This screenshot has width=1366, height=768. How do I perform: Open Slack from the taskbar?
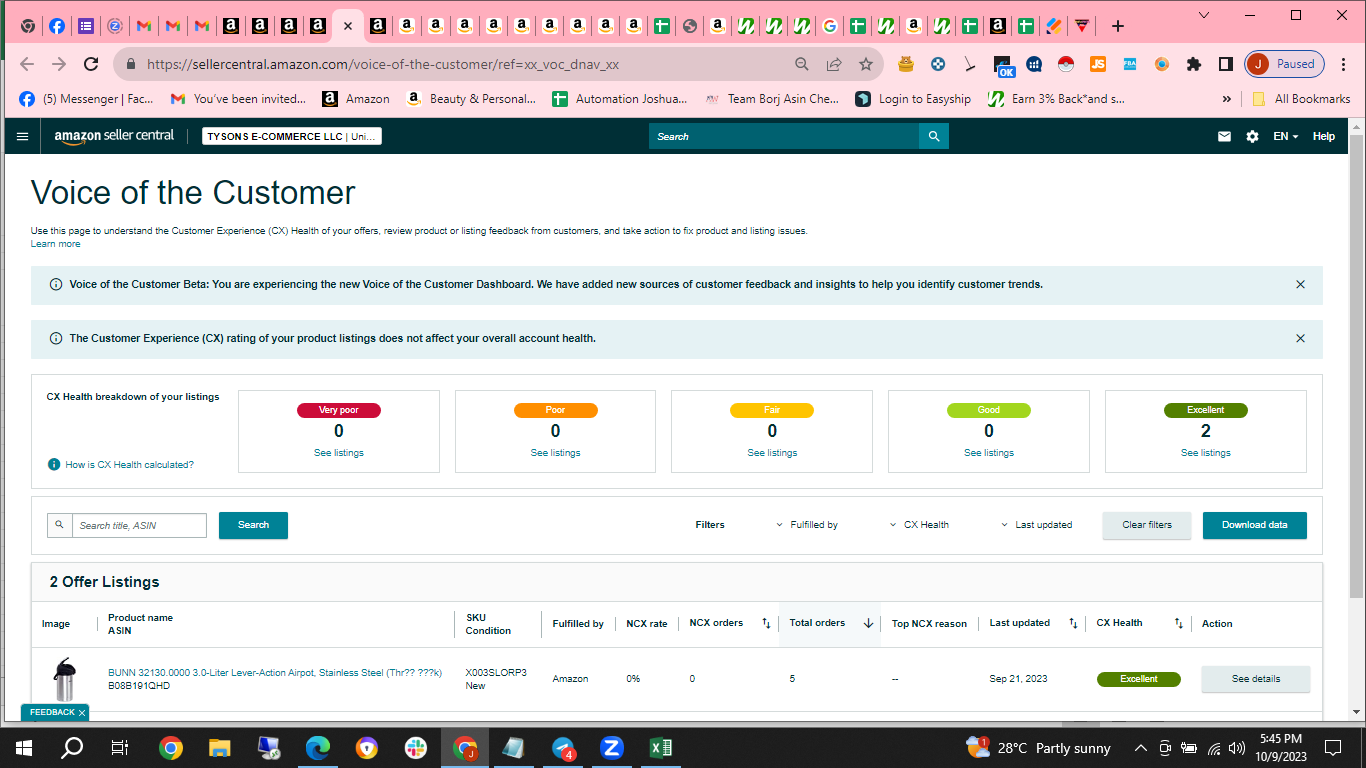click(416, 748)
